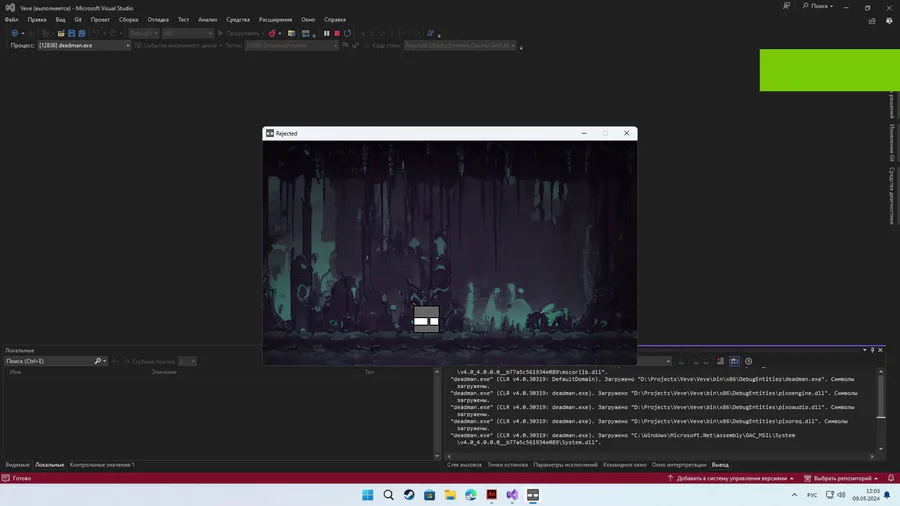Click Clear All in Output toolbar
Screen dimensions: 900x506
(720, 361)
